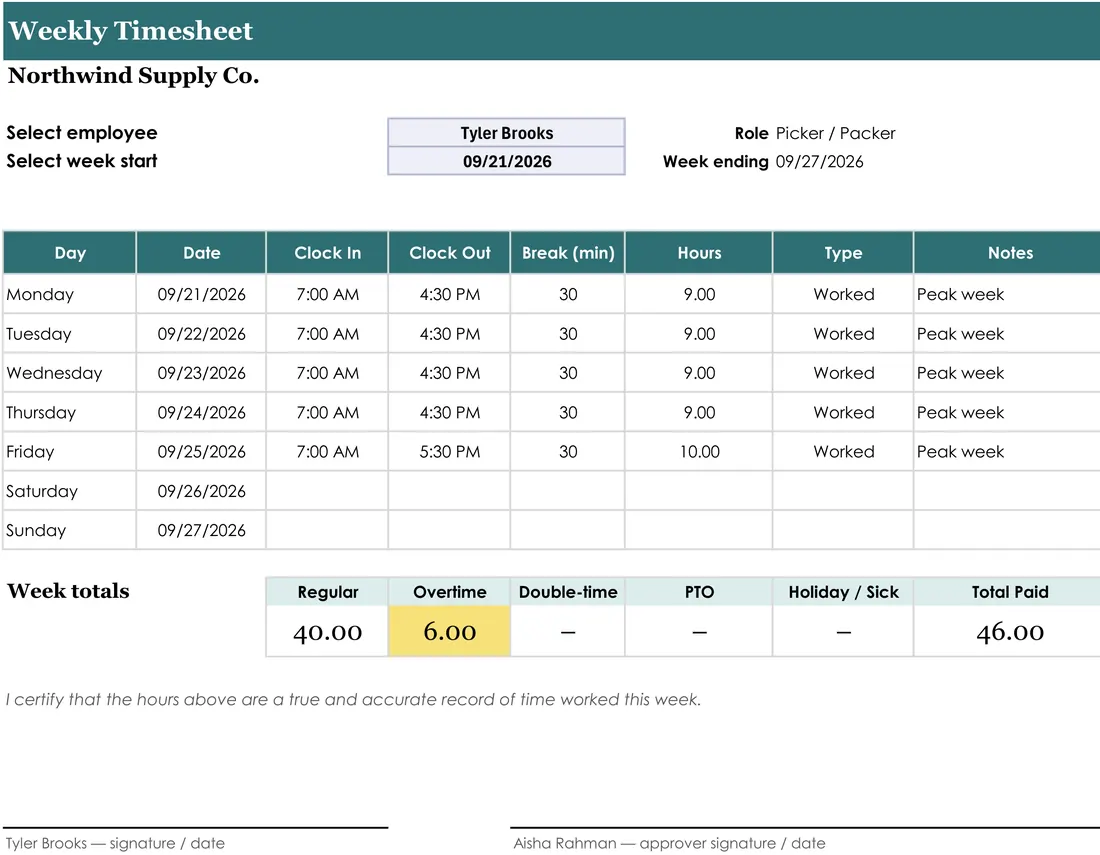The height and width of the screenshot is (855, 1100).
Task: Select Monday's Clock Out 4:30 PM cell
Action: [x=449, y=294]
